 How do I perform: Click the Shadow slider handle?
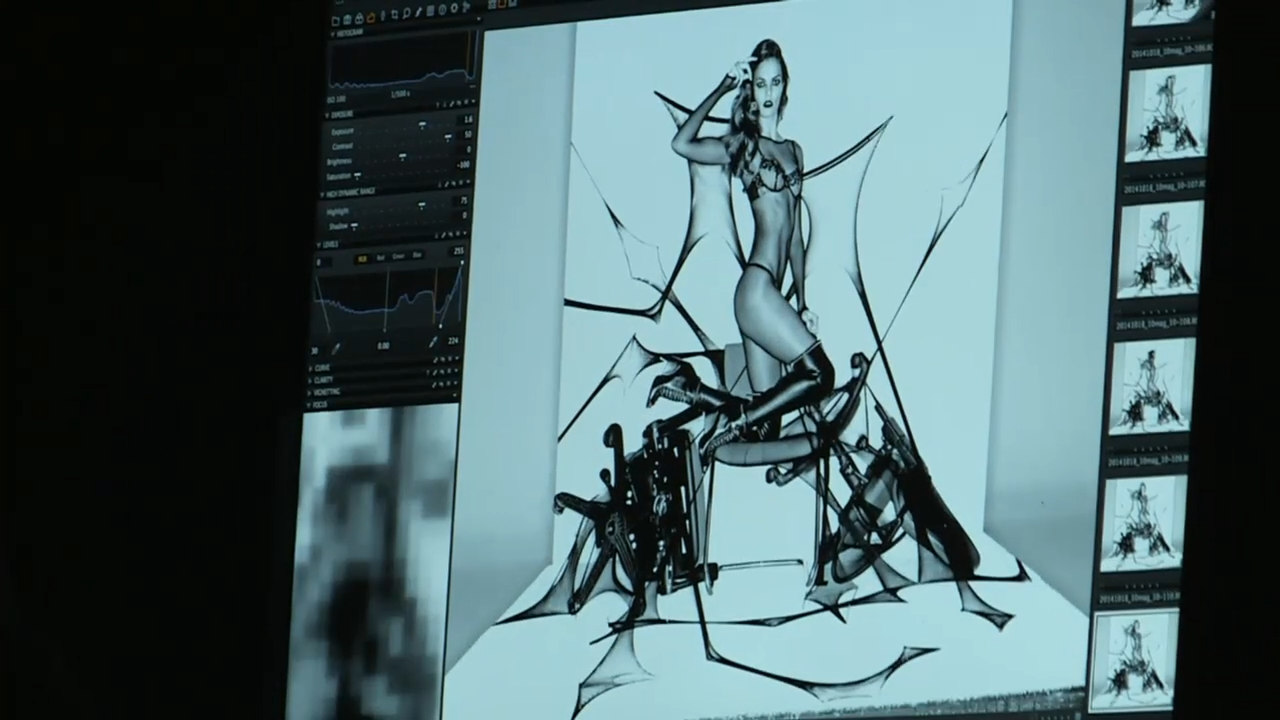pos(354,226)
